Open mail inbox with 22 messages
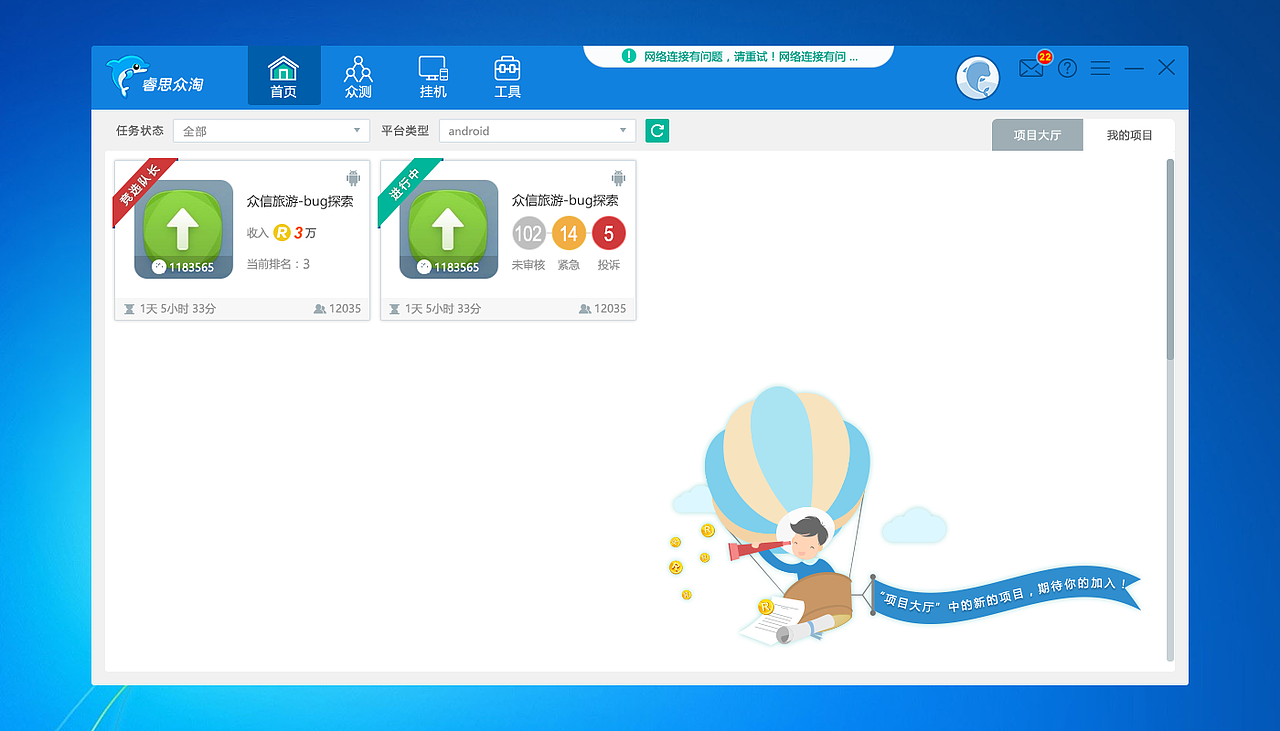 point(1034,66)
